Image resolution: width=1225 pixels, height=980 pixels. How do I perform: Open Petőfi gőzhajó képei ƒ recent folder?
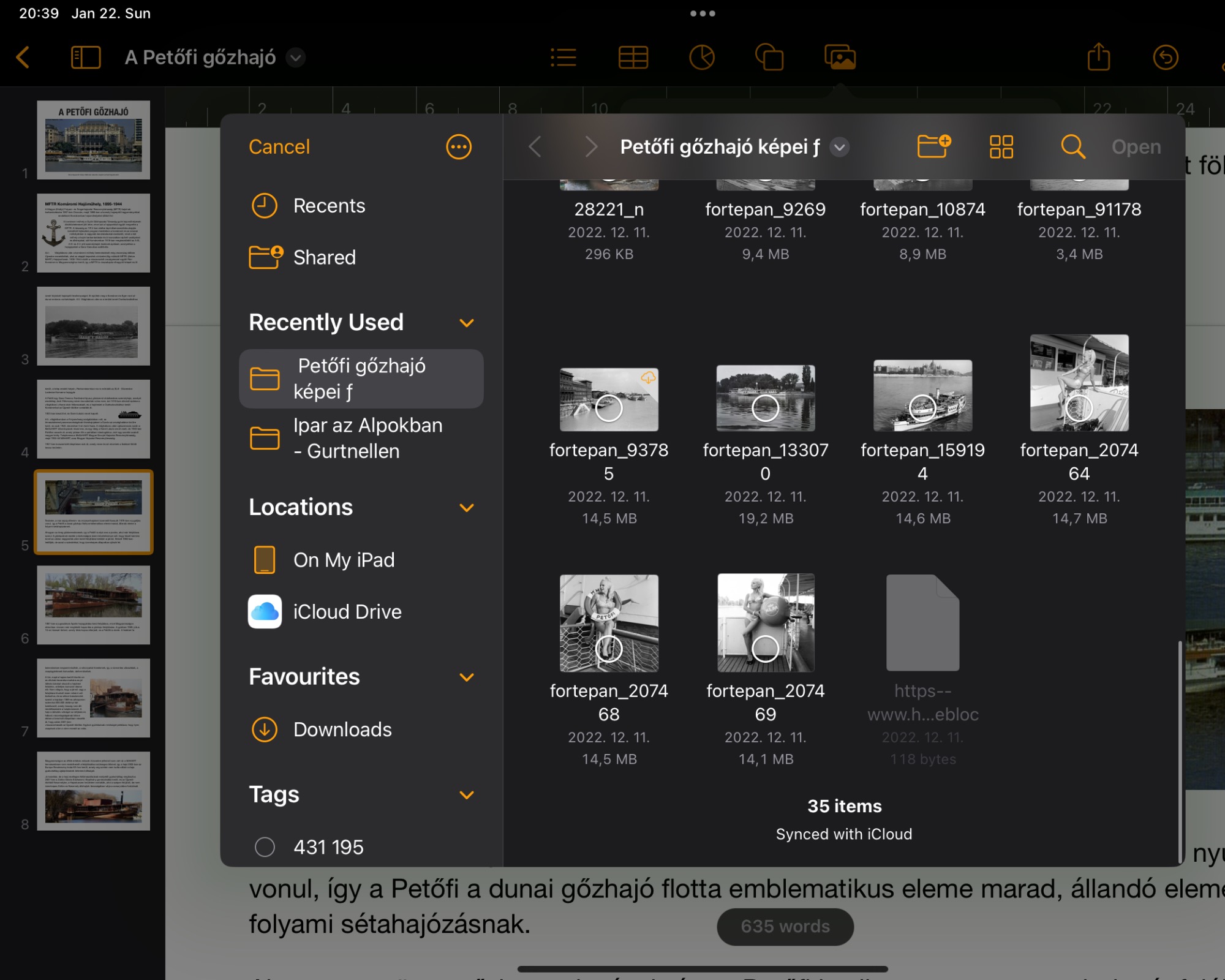coord(361,379)
